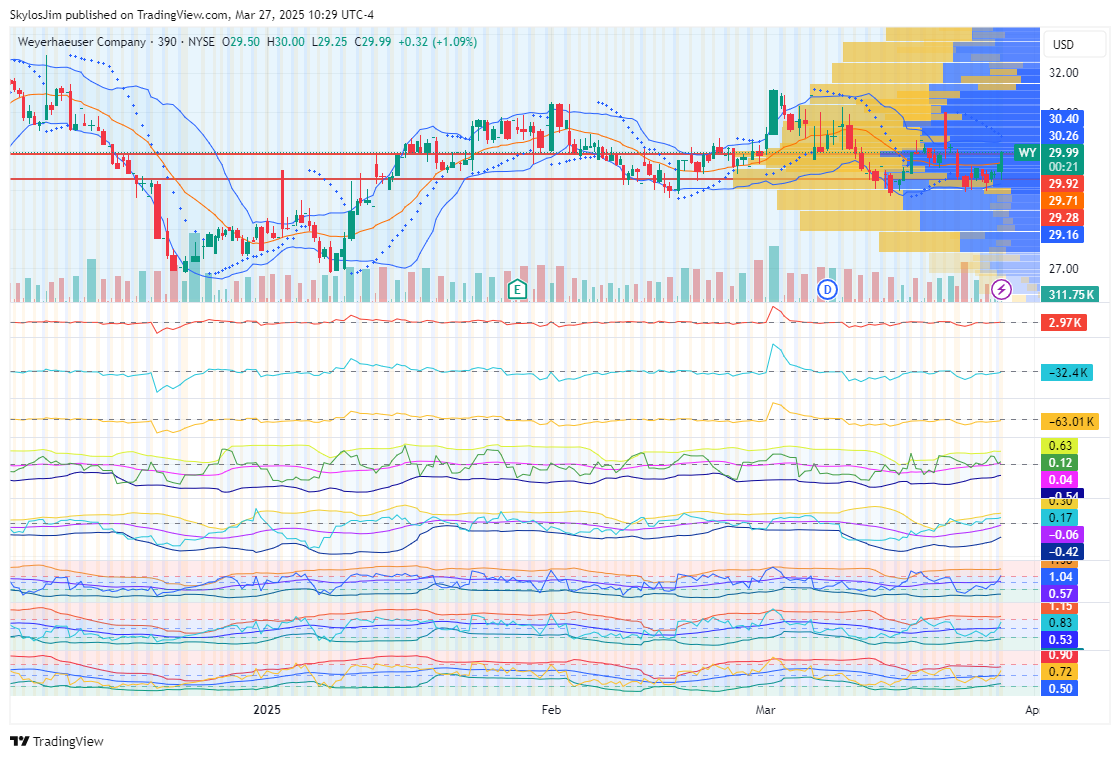1120x759 pixels.
Task: Click the 27.00 price axis tick
Action: pyautogui.click(x=1063, y=268)
